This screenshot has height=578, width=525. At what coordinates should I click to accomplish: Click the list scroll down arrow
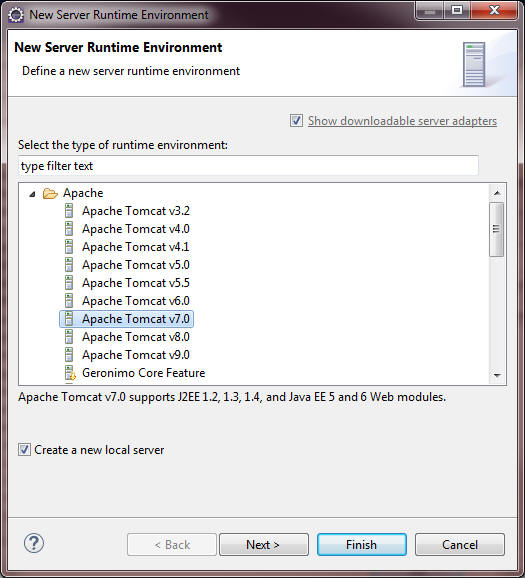497,375
